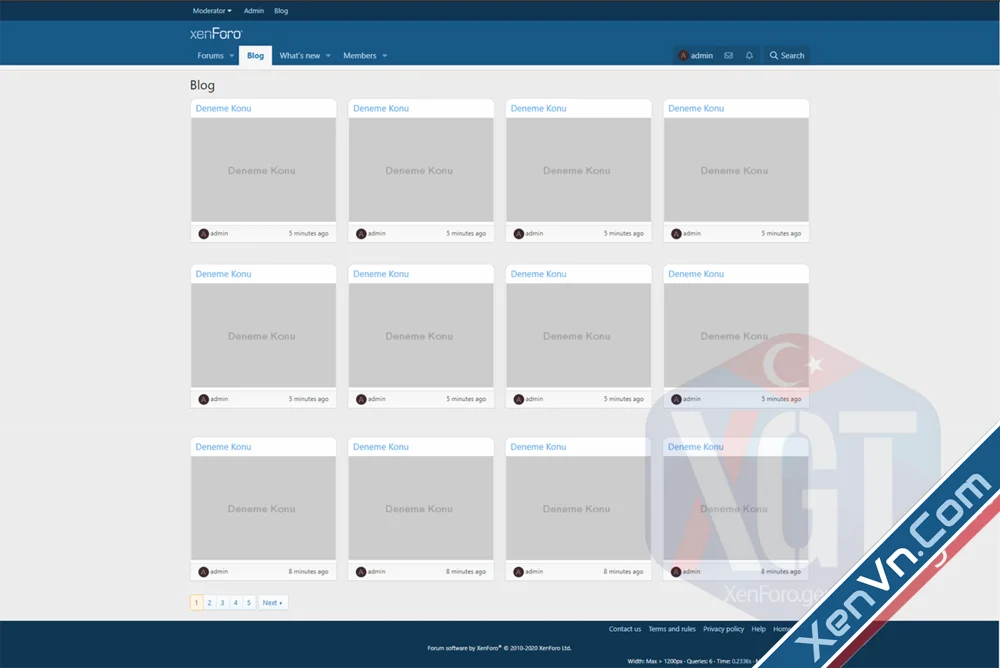Viewport: 1000px width, 668px height.
Task: Click the XenForo logo
Action: coord(217,33)
